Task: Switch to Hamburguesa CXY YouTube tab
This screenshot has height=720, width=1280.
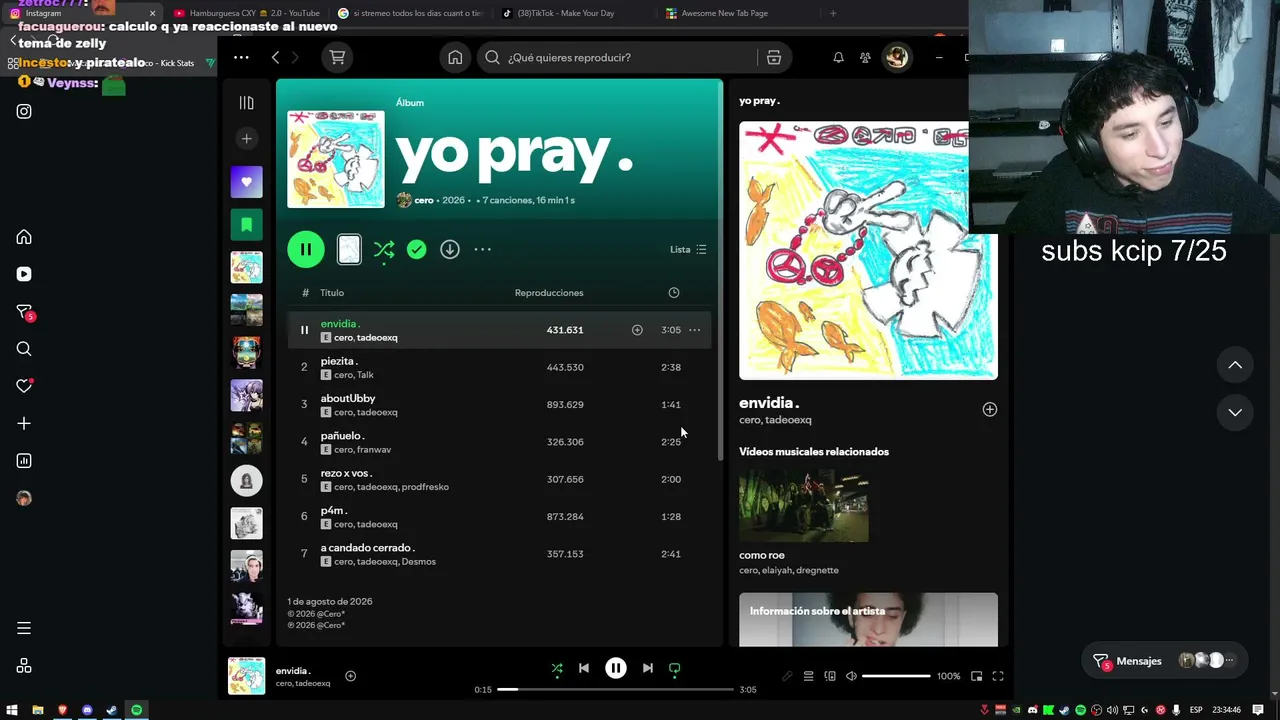Action: click(246, 13)
